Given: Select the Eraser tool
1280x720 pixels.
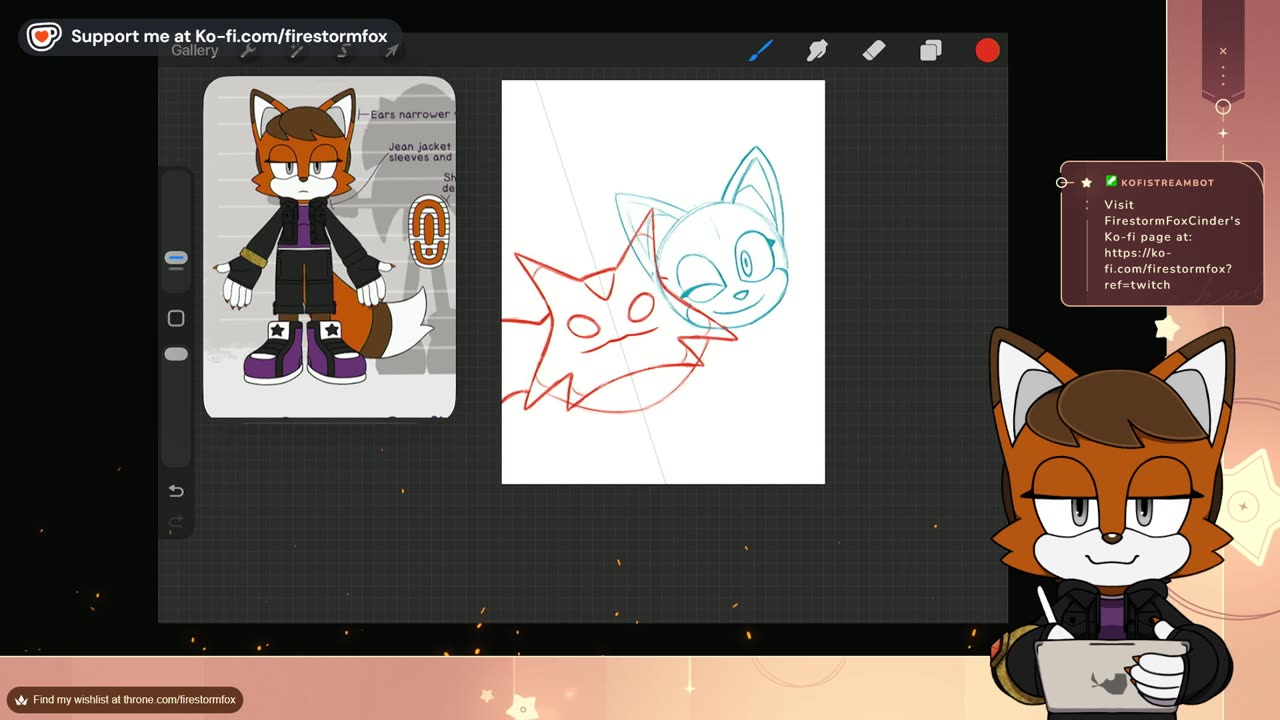Looking at the screenshot, I should pos(874,50).
